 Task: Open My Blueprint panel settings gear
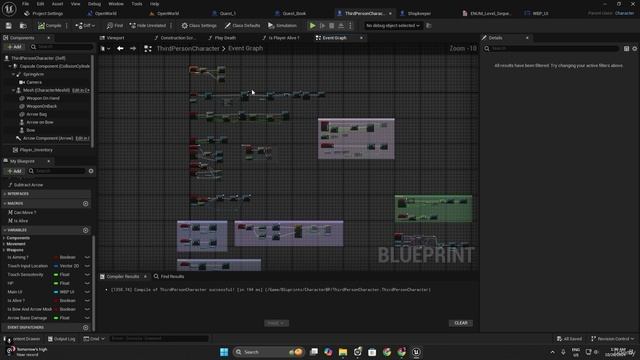(91, 171)
